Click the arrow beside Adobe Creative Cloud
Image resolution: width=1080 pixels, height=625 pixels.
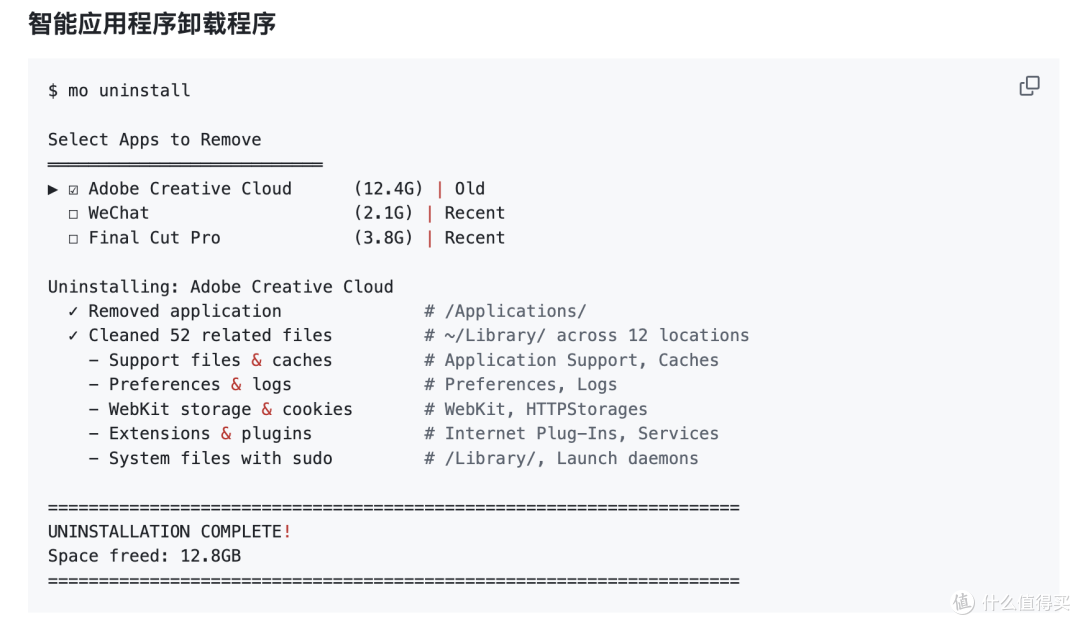pos(52,189)
